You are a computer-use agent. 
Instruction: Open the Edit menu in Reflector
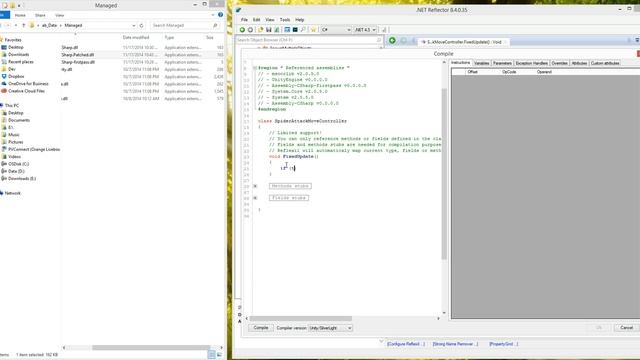point(256,20)
